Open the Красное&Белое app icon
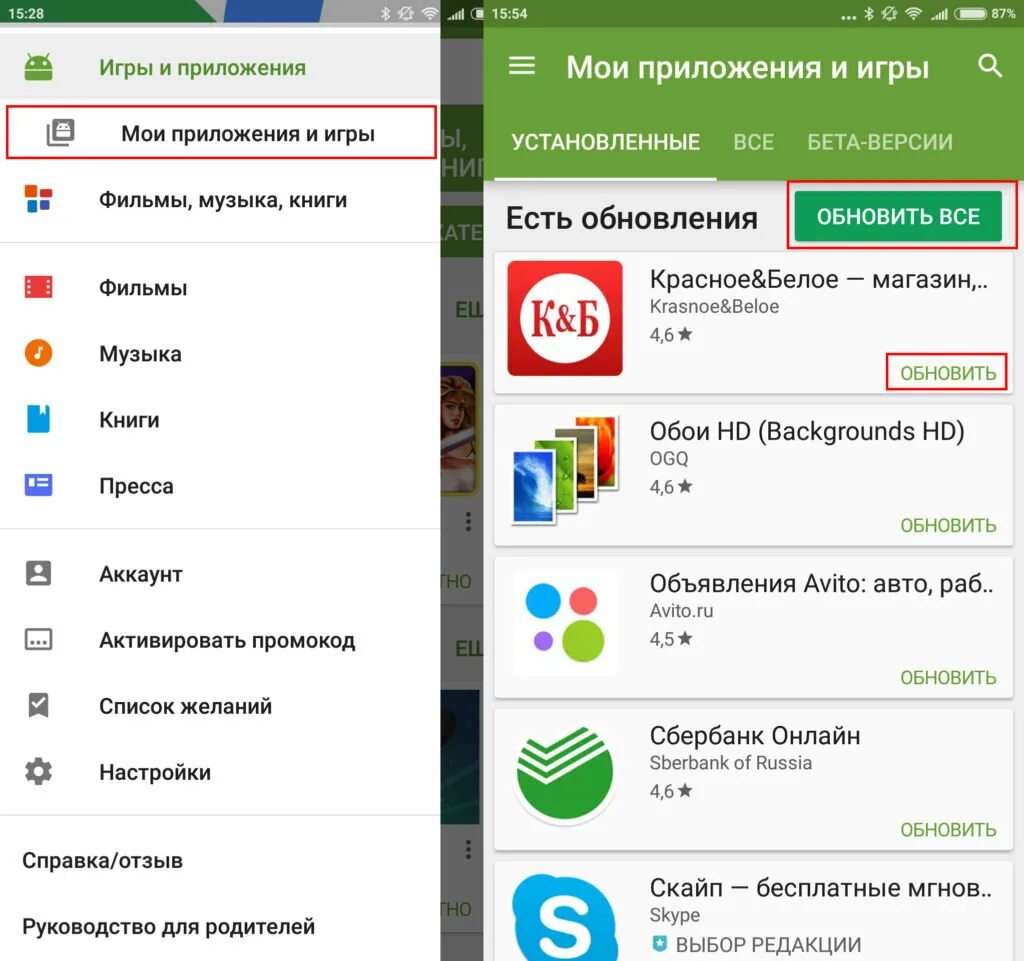 (565, 318)
